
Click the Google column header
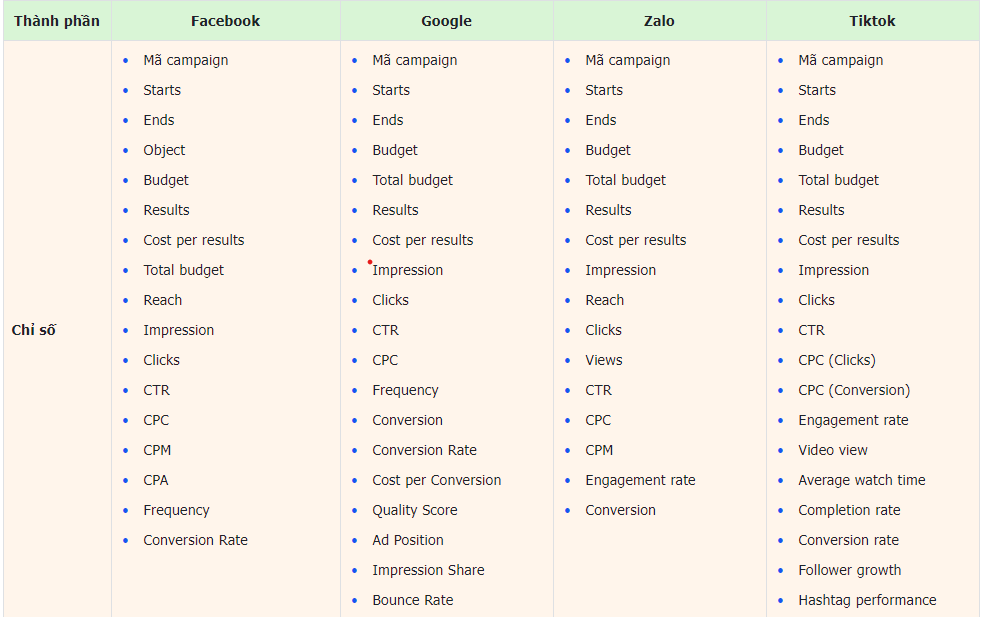(x=447, y=21)
